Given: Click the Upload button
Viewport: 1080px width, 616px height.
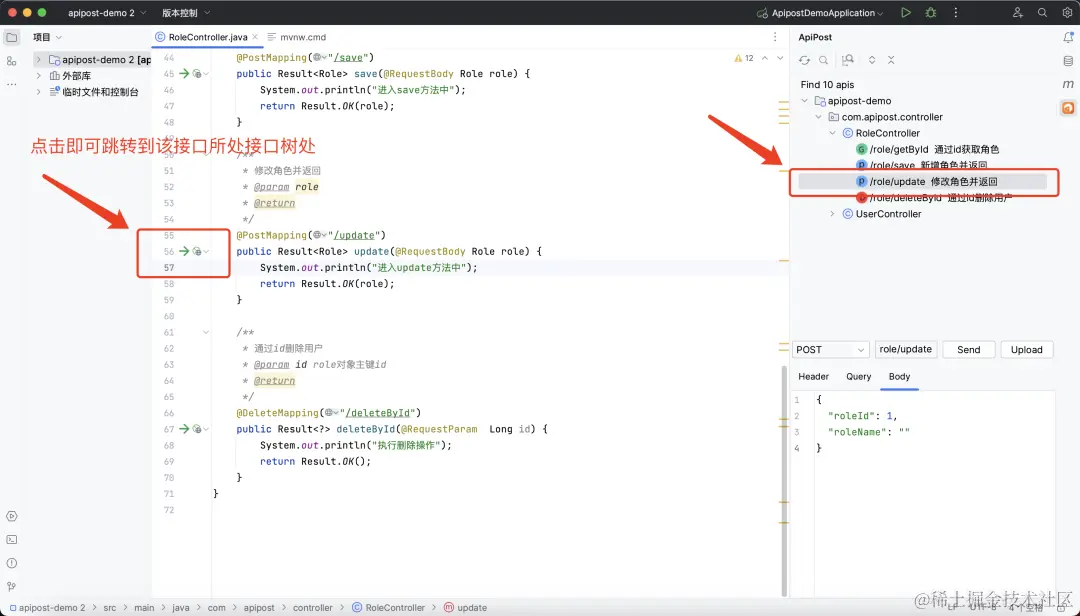Looking at the screenshot, I should [x=1026, y=349].
